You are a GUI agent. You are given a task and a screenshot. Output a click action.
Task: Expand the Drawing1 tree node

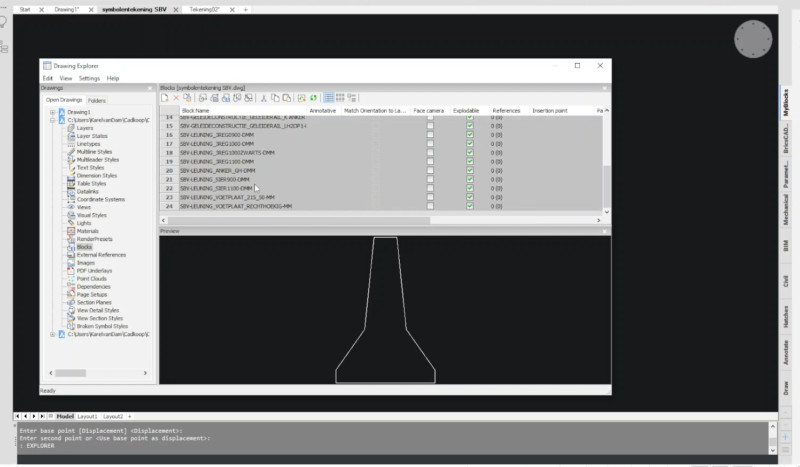(51, 112)
